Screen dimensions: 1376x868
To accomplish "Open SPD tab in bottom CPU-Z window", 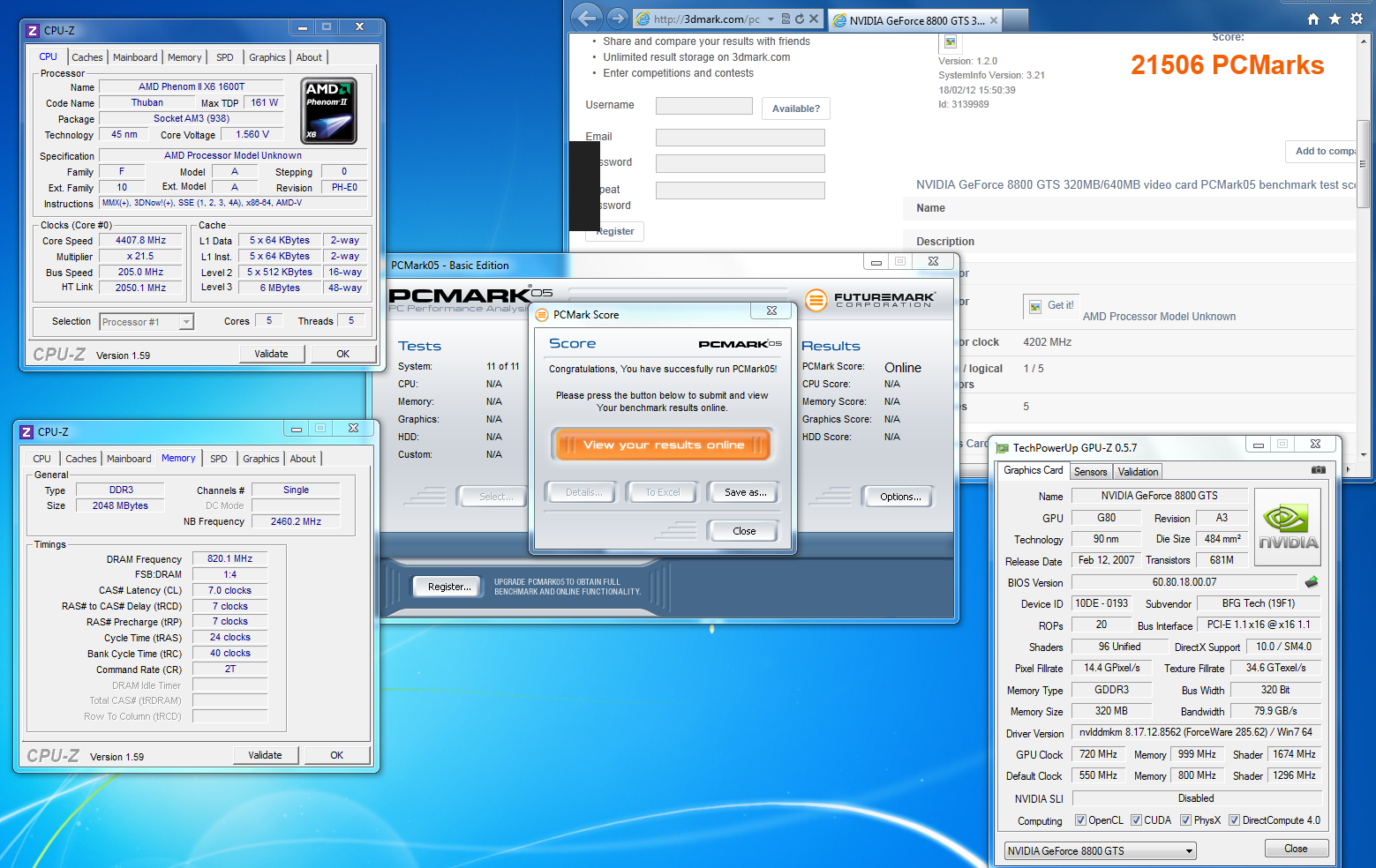I will coord(219,459).
